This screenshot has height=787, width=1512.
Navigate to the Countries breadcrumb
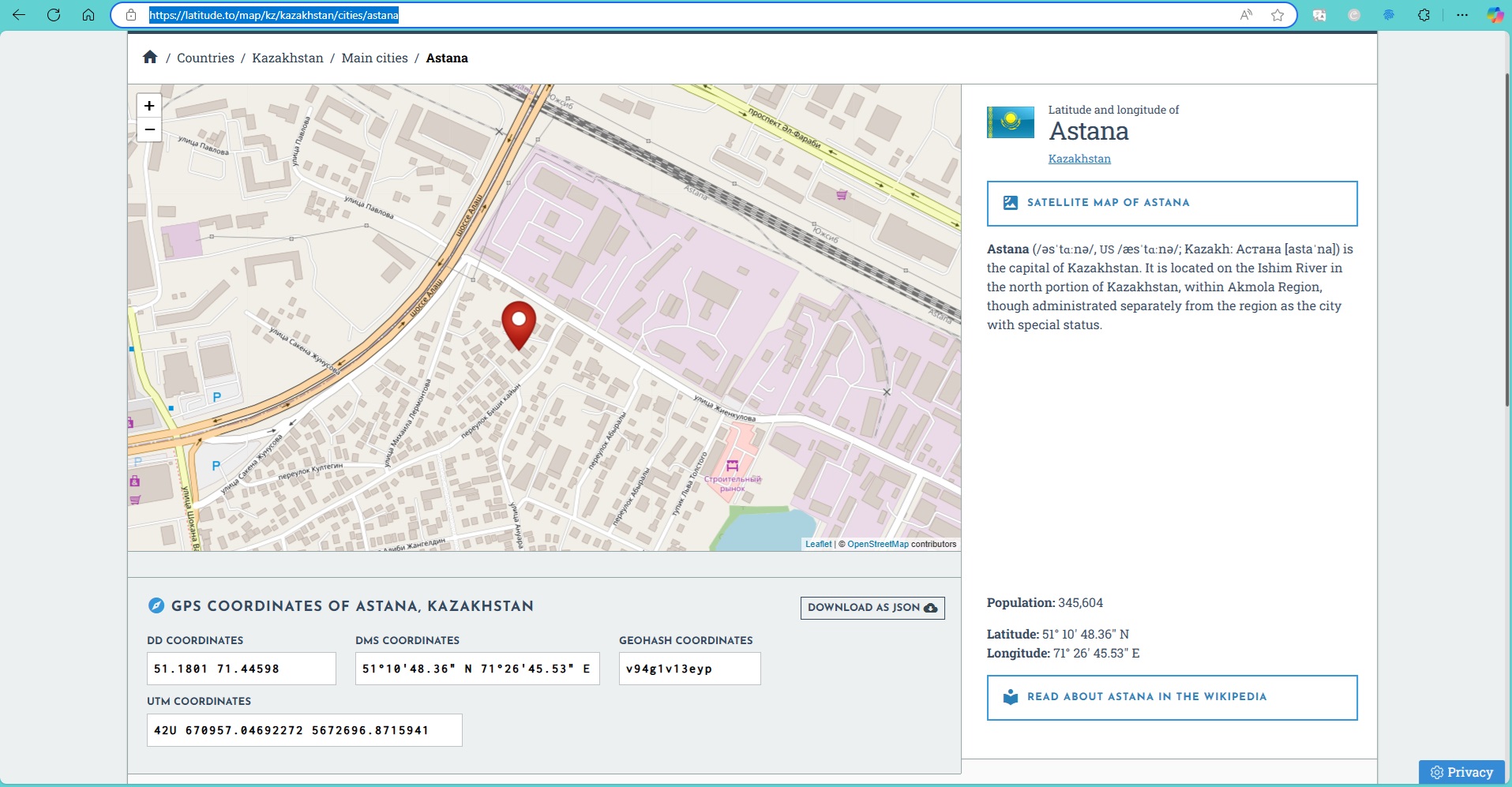(x=205, y=58)
